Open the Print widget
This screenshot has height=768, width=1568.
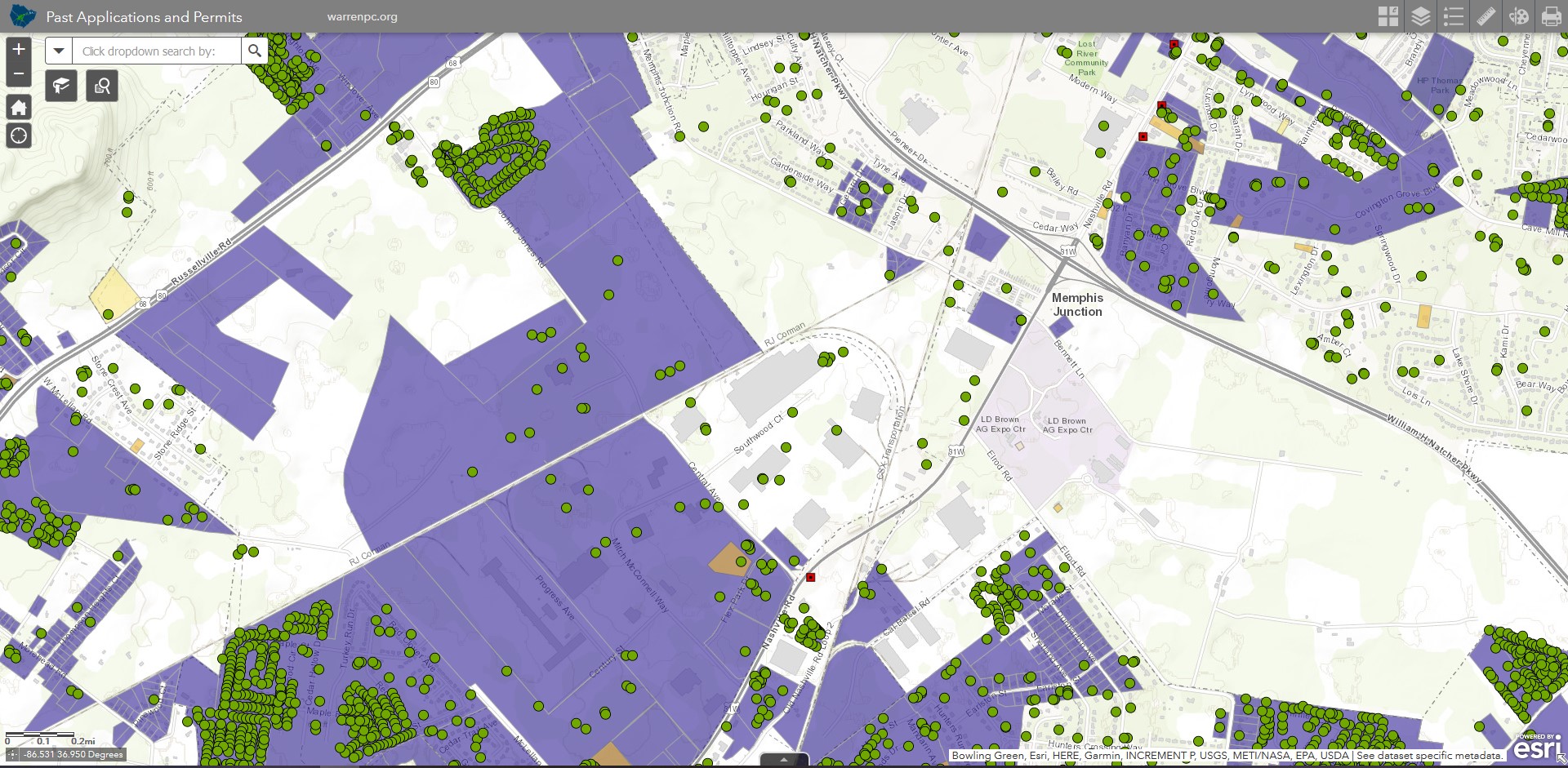pyautogui.click(x=1552, y=16)
